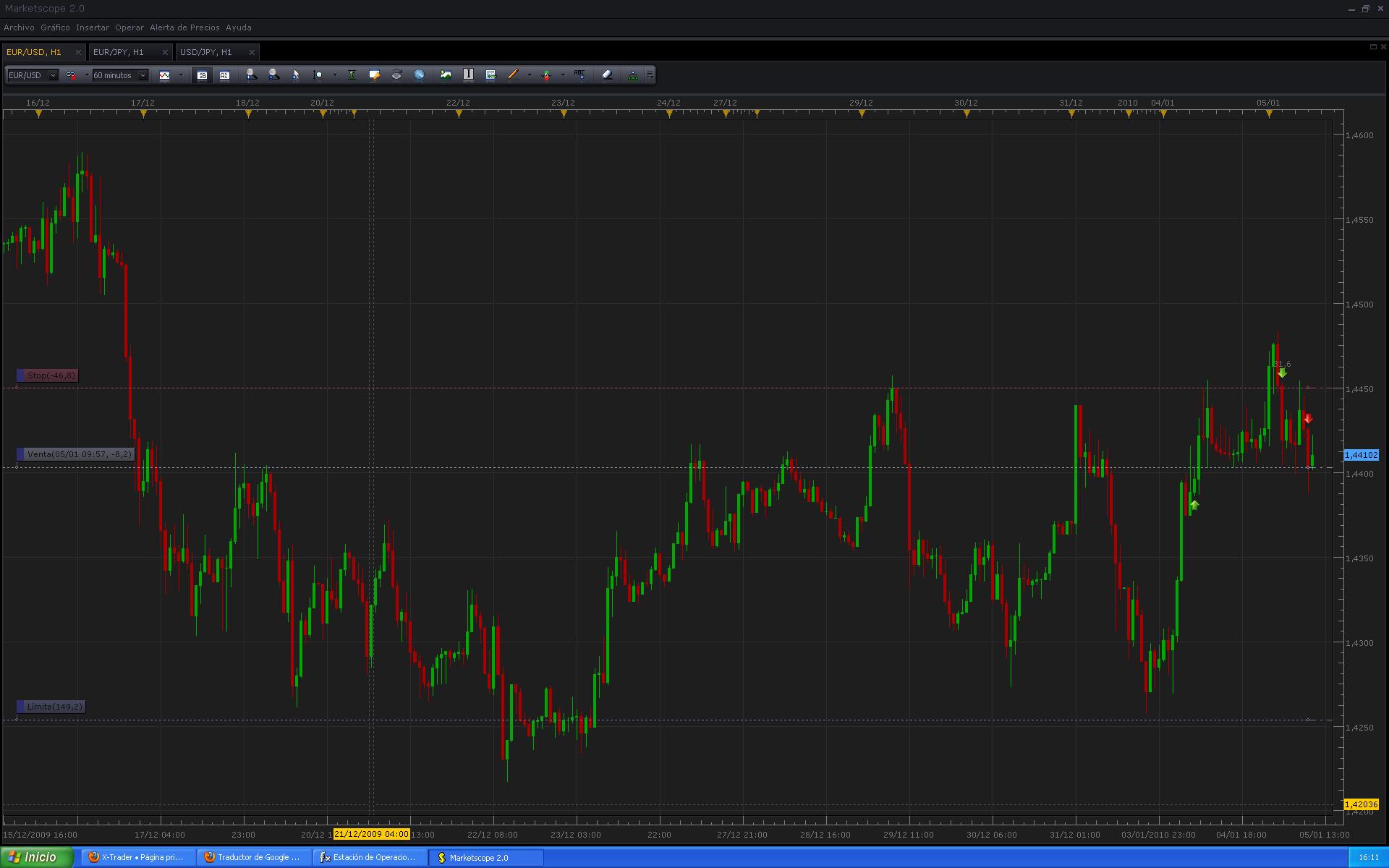
Task: Toggle the ask price display button
Action: 224,75
